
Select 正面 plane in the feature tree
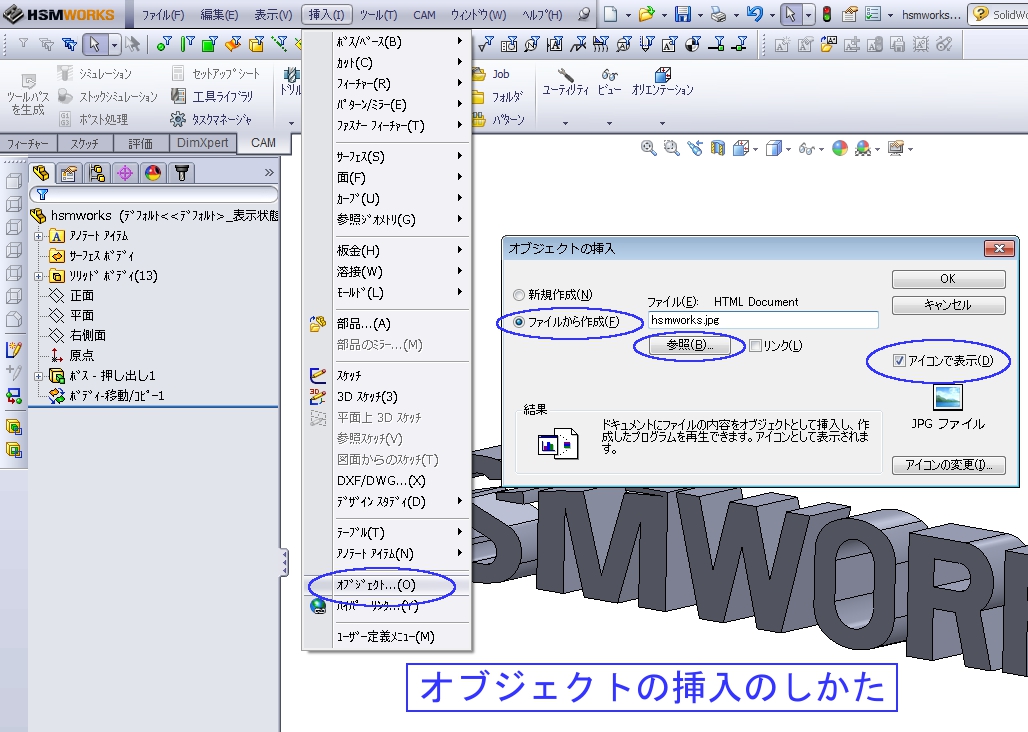coord(72,296)
